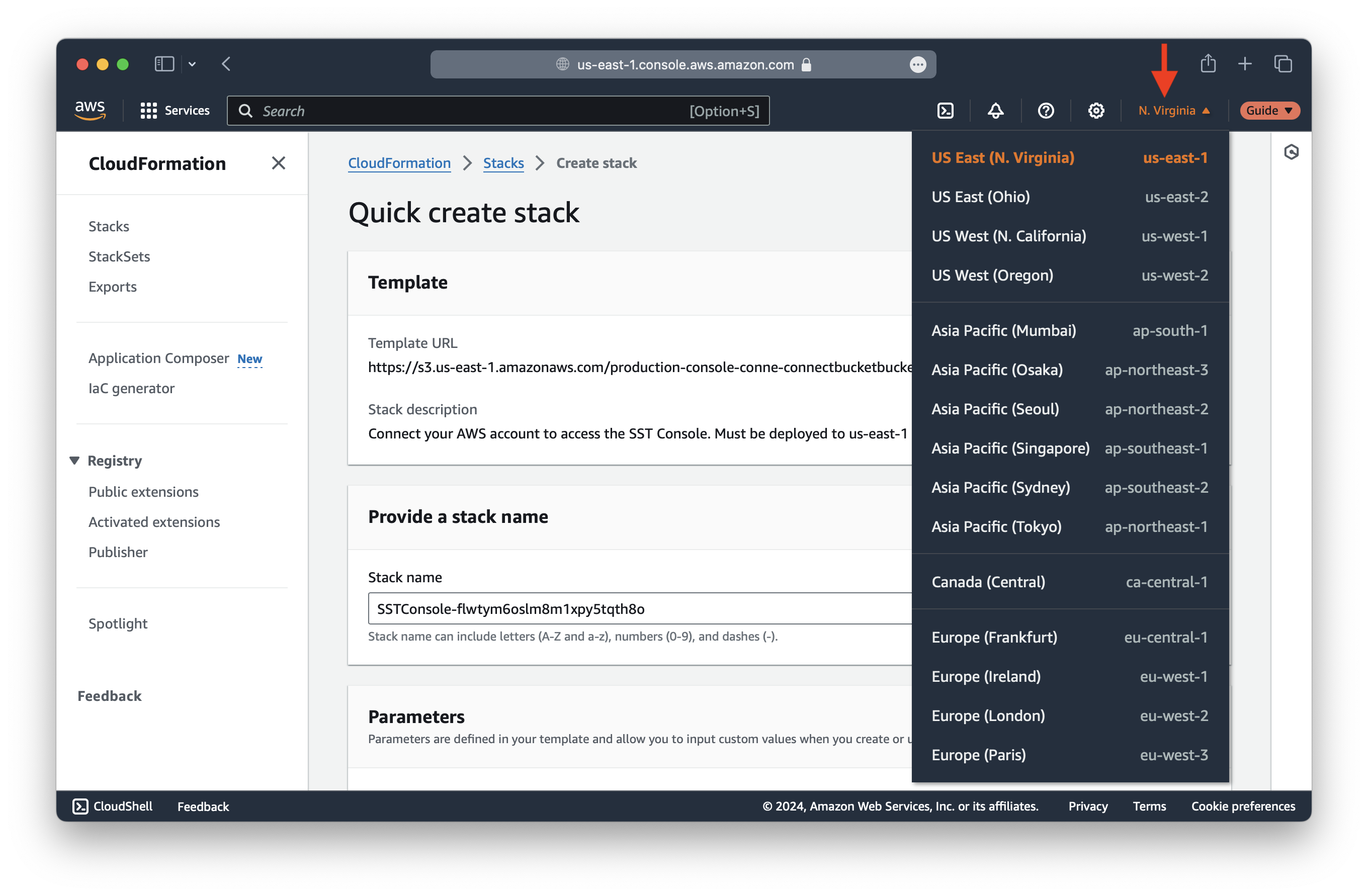Click the CloudDrive/upload share icon top-right
Image resolution: width=1368 pixels, height=896 pixels.
point(1207,63)
